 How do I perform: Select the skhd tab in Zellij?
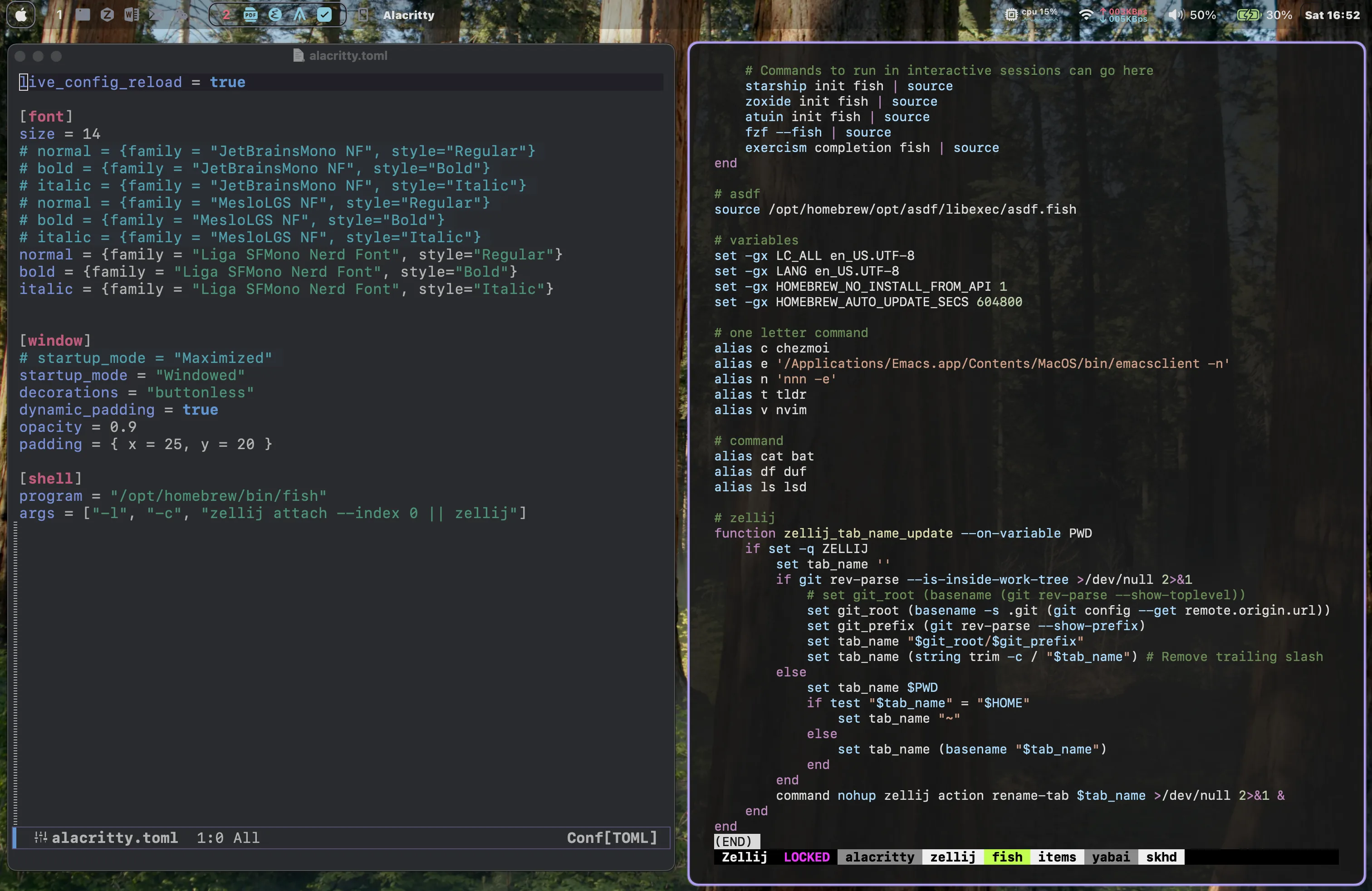[1161, 857]
